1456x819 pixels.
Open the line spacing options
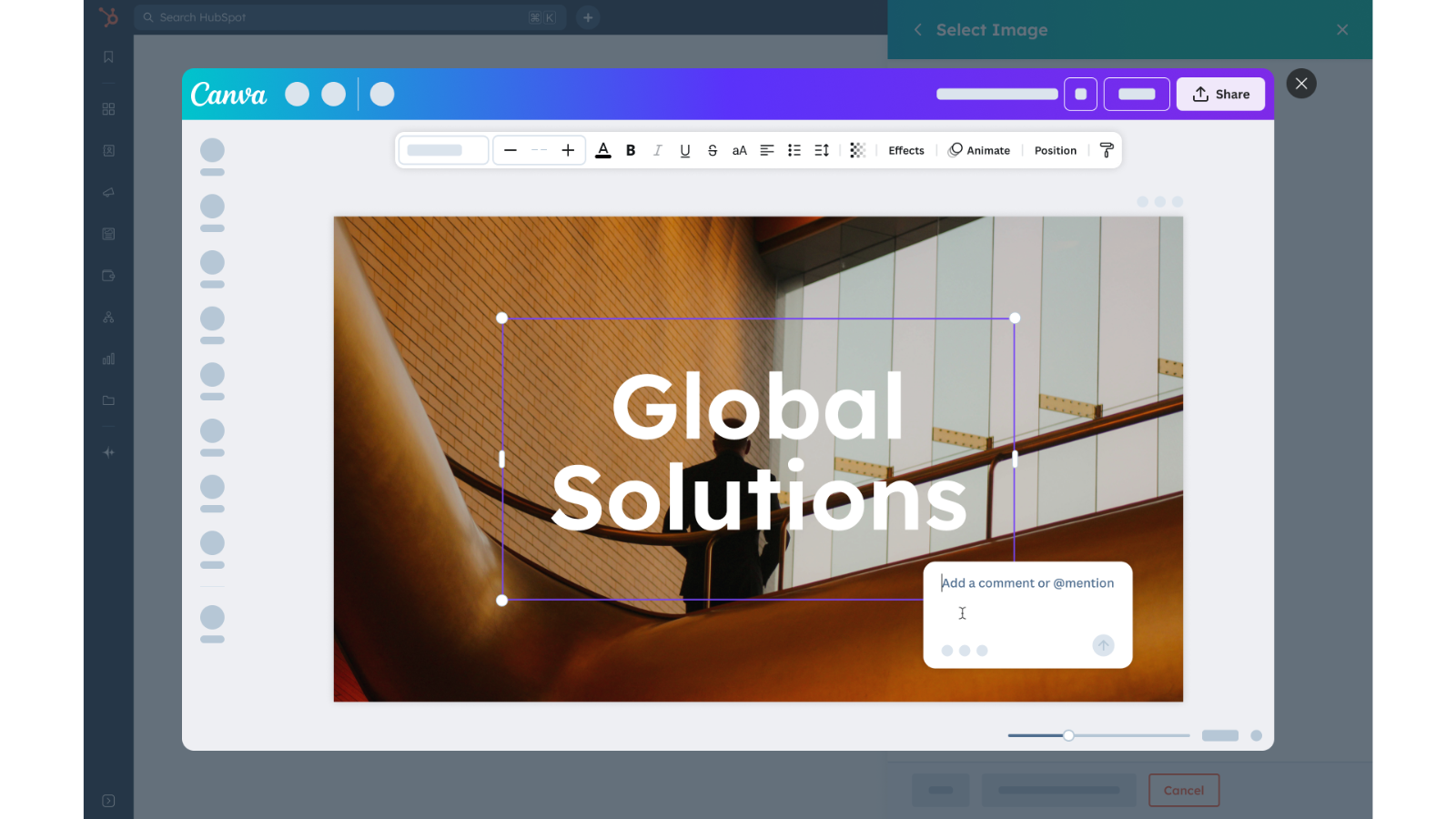tap(822, 150)
